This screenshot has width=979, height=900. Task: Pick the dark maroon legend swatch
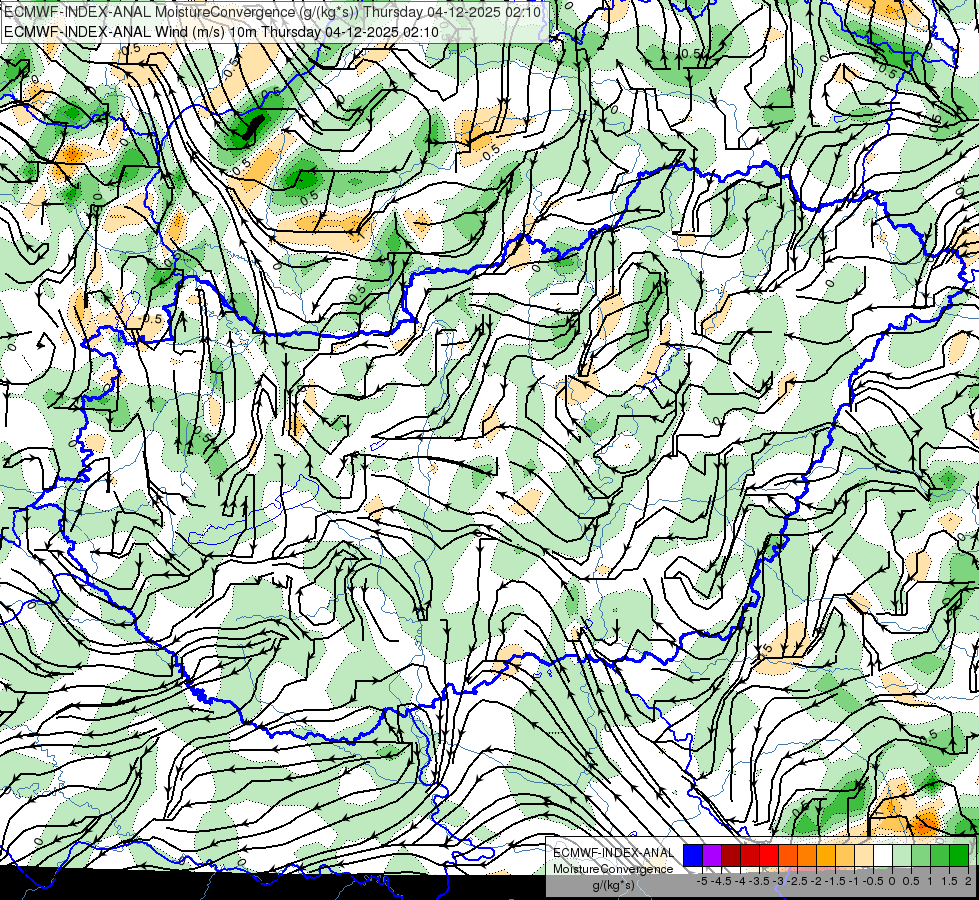731,856
